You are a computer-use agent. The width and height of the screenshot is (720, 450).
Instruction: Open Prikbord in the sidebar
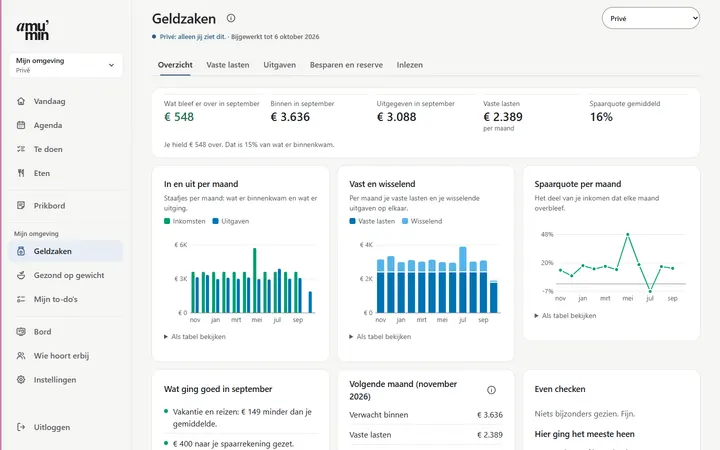tap(66, 205)
